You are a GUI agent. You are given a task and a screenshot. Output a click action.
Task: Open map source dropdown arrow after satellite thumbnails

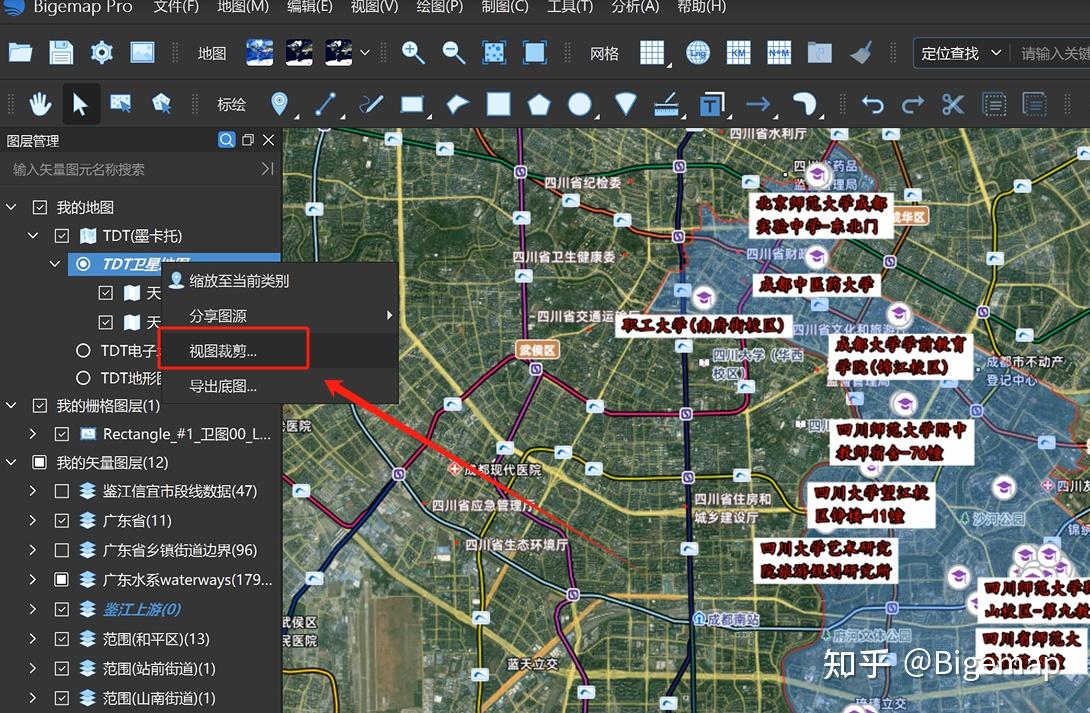(365, 53)
